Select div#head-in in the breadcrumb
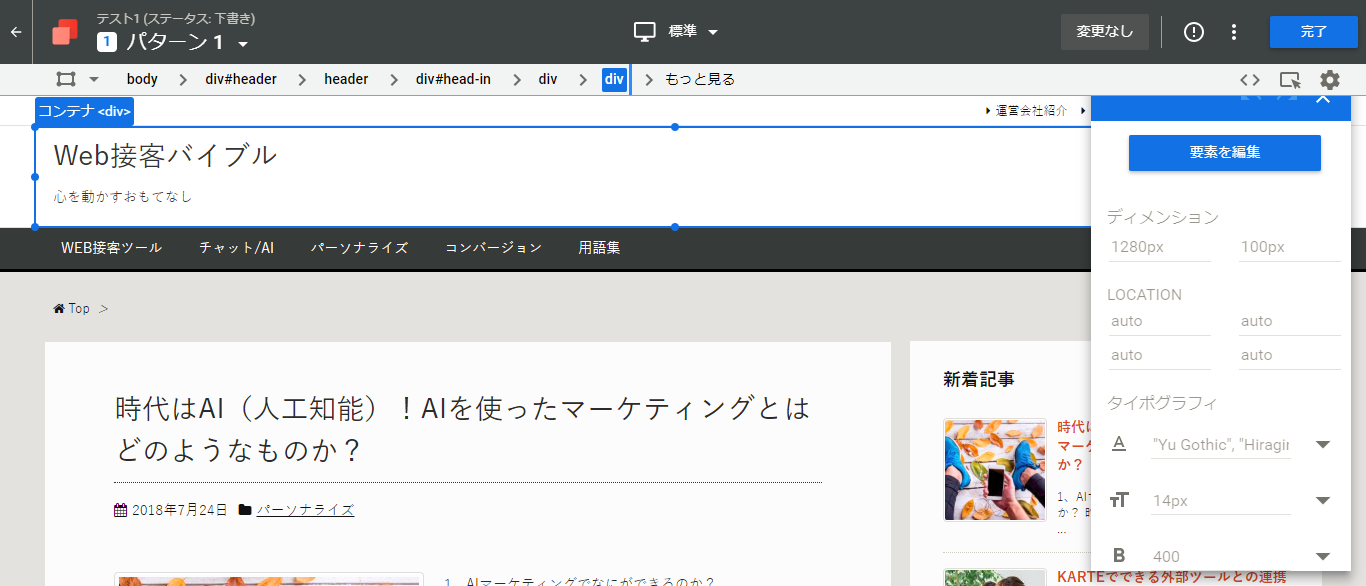This screenshot has height=586, width=1366. tap(453, 79)
